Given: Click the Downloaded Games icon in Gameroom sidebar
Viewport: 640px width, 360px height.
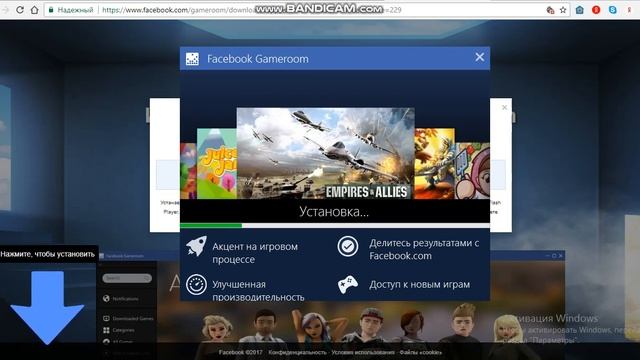Looking at the screenshot, I should coord(106,318).
